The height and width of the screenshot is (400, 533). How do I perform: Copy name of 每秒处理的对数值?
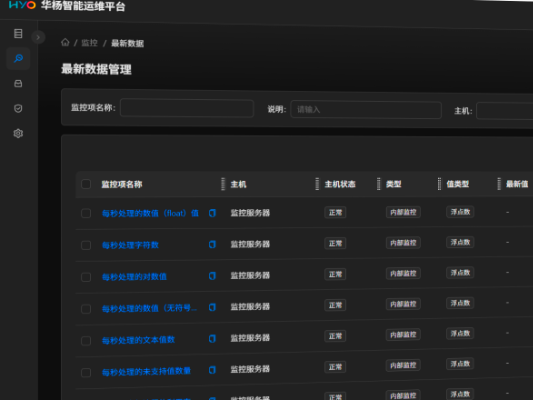point(212,276)
